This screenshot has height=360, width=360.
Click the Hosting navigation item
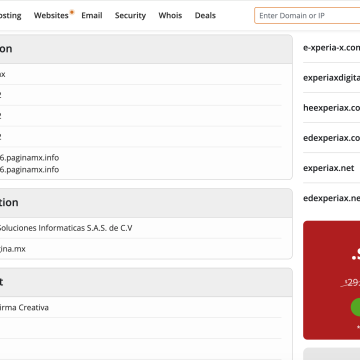[x=10, y=15]
